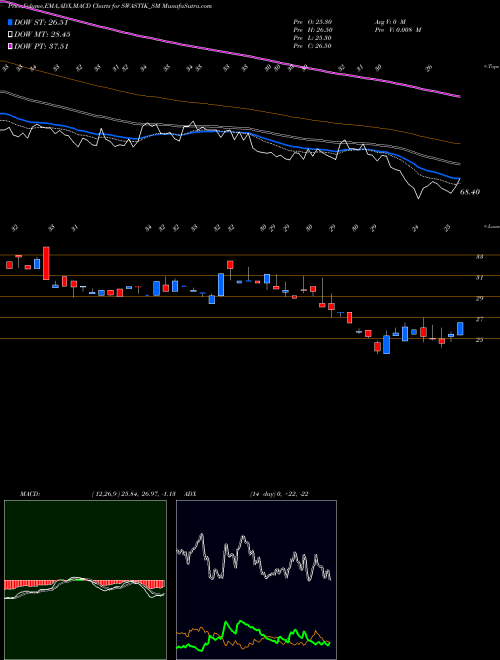This screenshot has width=500, height=660.
Task: Open the dark blue ADX indicator panel
Action: pos(256,580)
